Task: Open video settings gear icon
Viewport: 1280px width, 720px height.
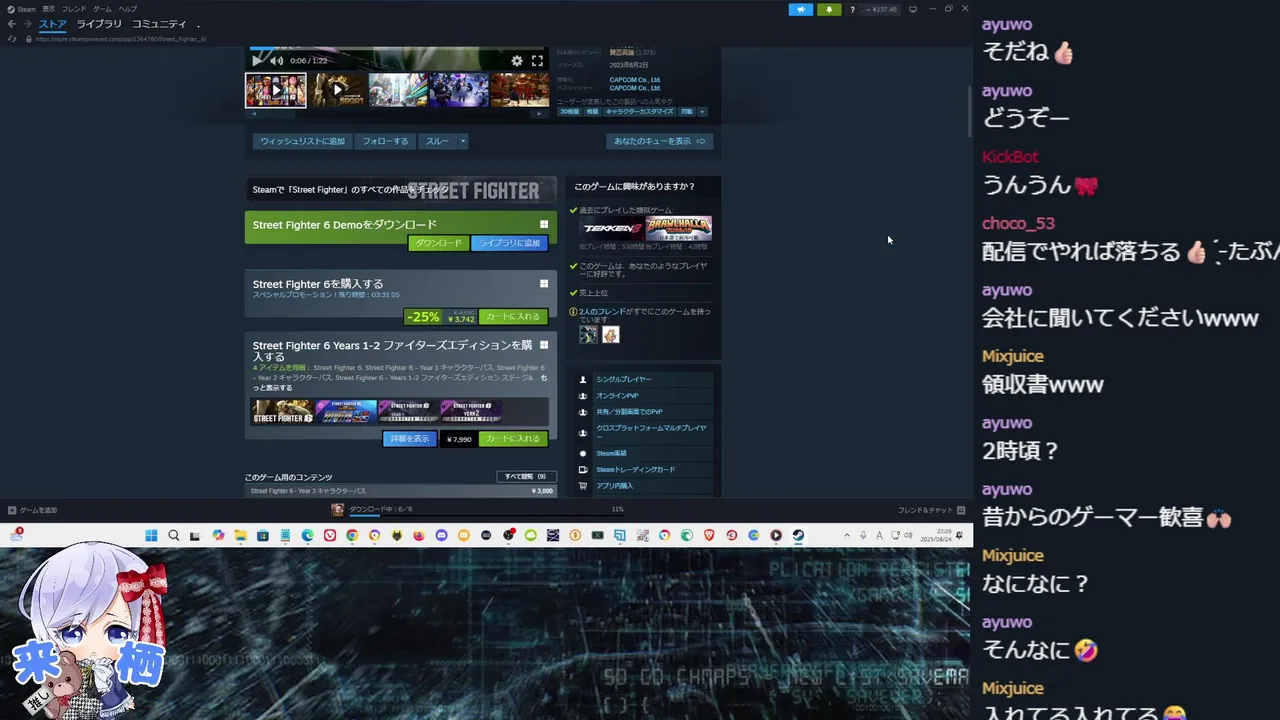Action: pos(517,61)
